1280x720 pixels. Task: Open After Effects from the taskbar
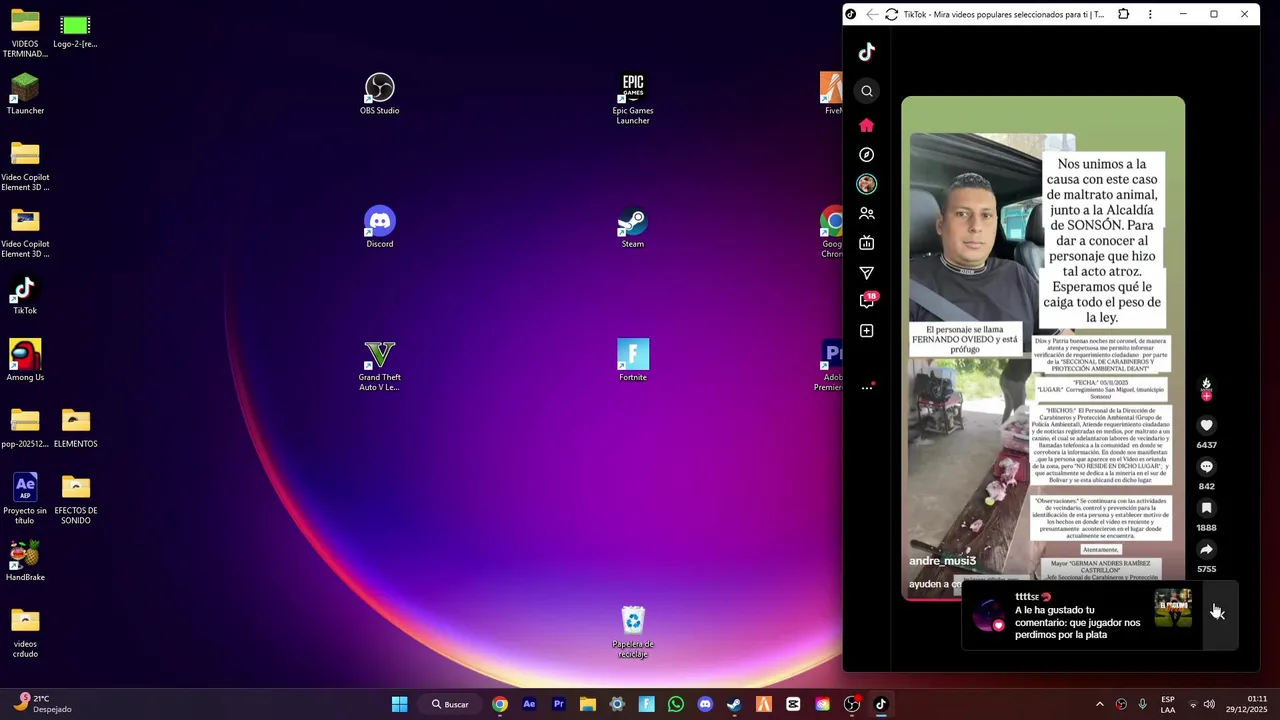(x=529, y=704)
